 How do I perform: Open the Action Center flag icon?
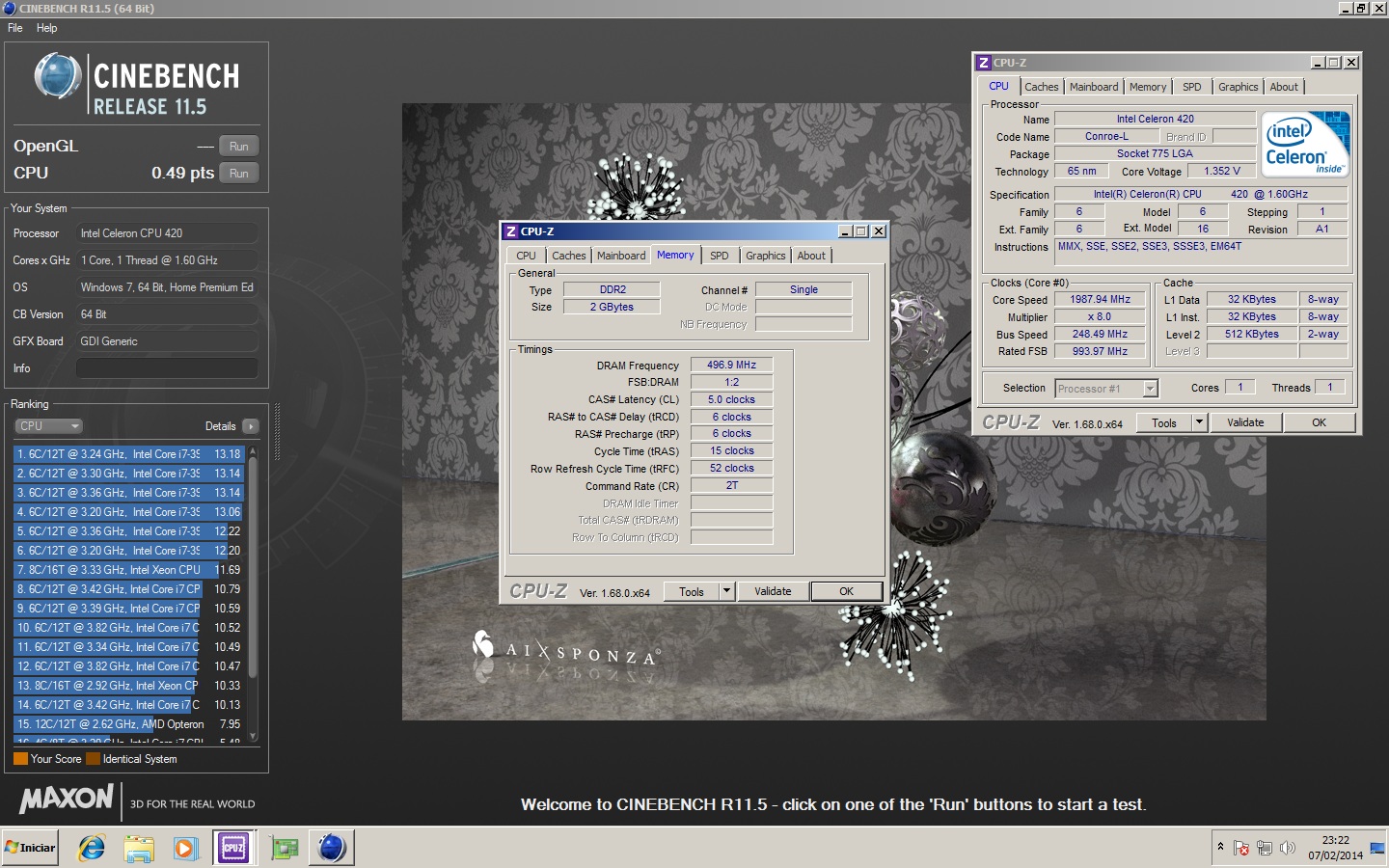1241,848
